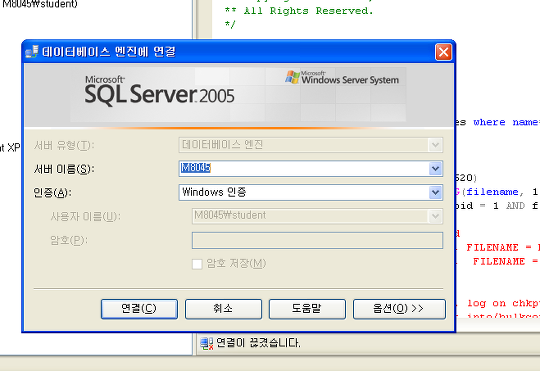Viewport: 540px width, 371px height.
Task: Click the SQL Server 2005 banner logo
Action: 159,90
